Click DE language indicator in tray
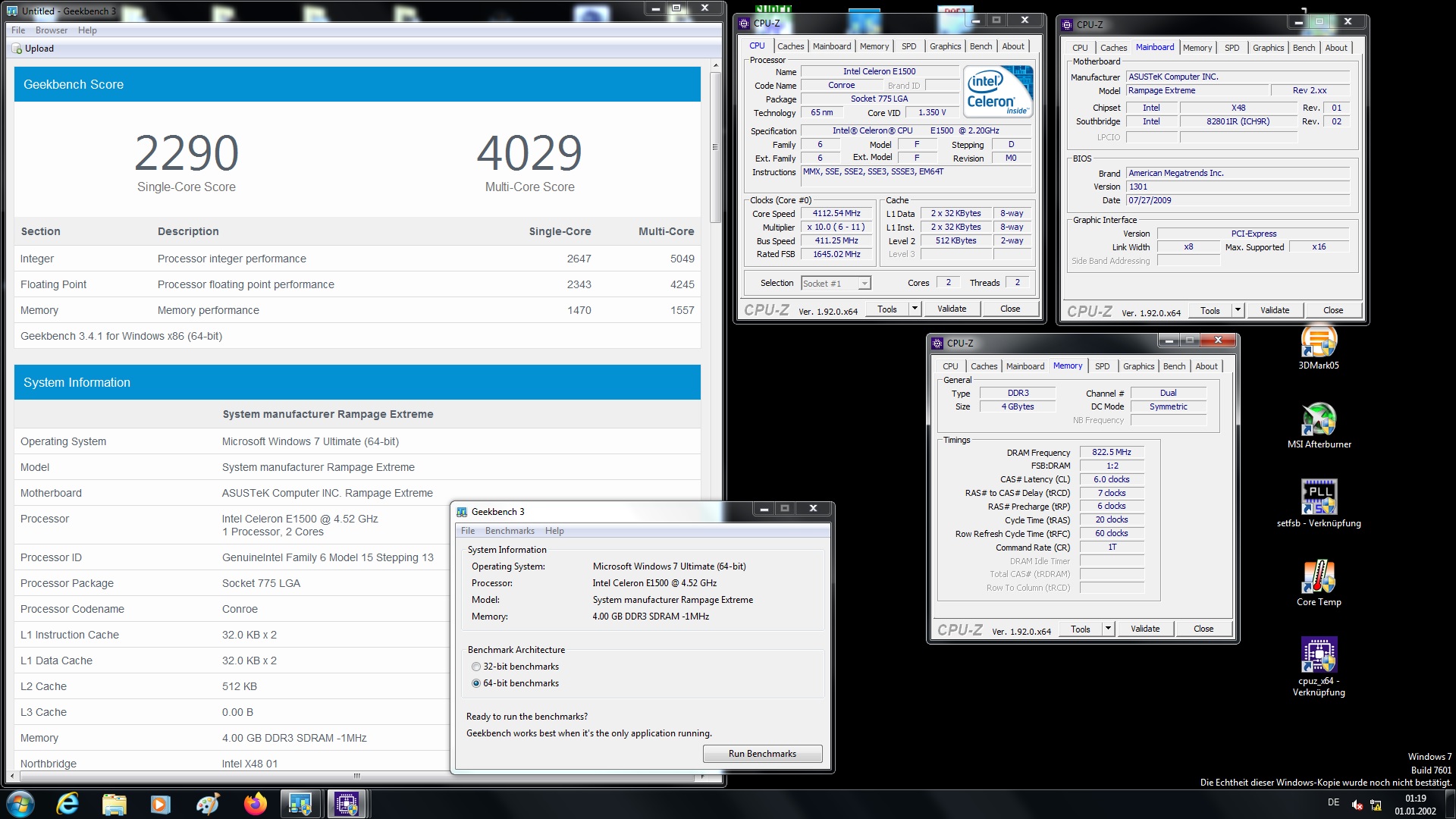Screen dimensions: 1456x819 [x=1333, y=802]
